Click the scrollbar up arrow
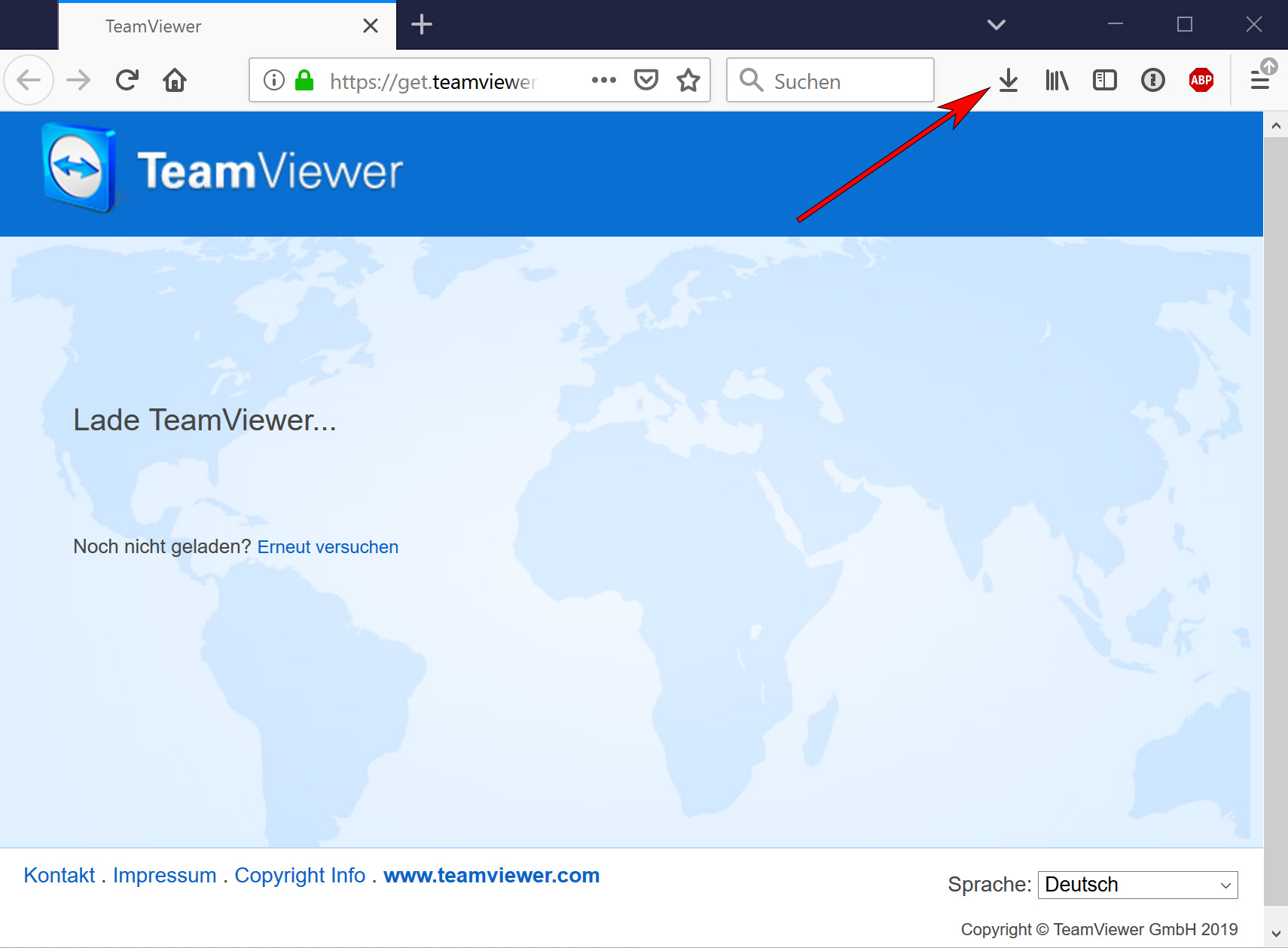The width and height of the screenshot is (1288, 948). coord(1276,125)
